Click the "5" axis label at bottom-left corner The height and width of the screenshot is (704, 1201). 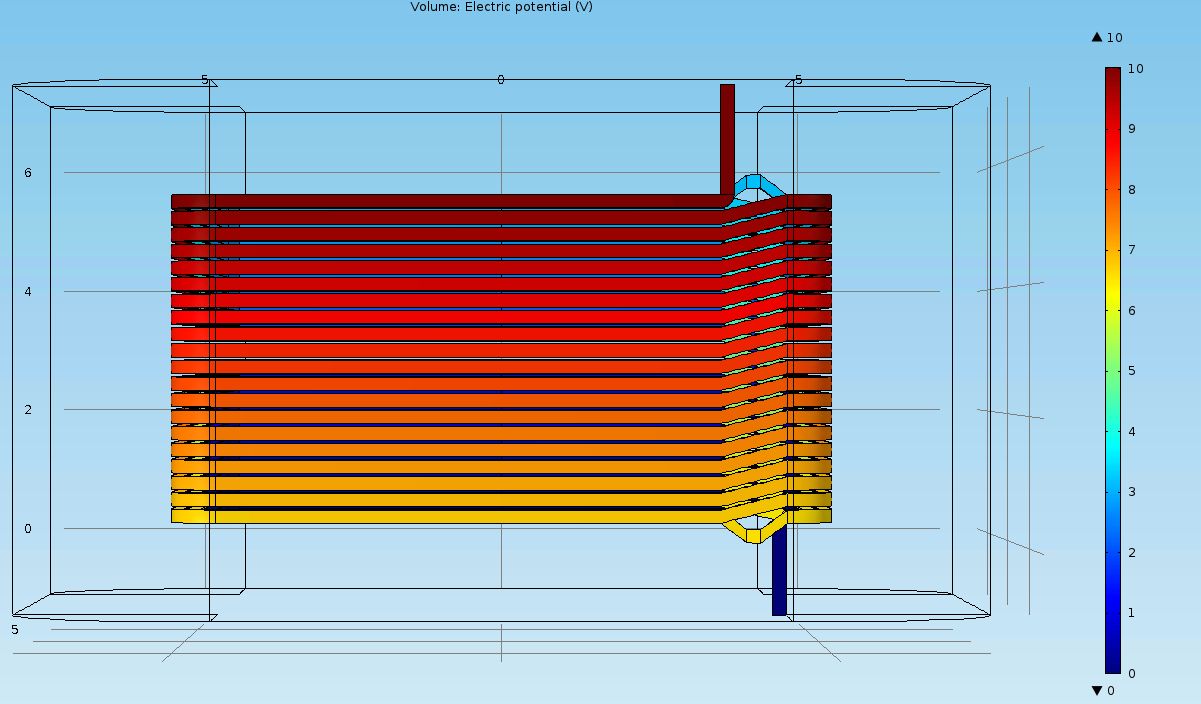[x=15, y=630]
